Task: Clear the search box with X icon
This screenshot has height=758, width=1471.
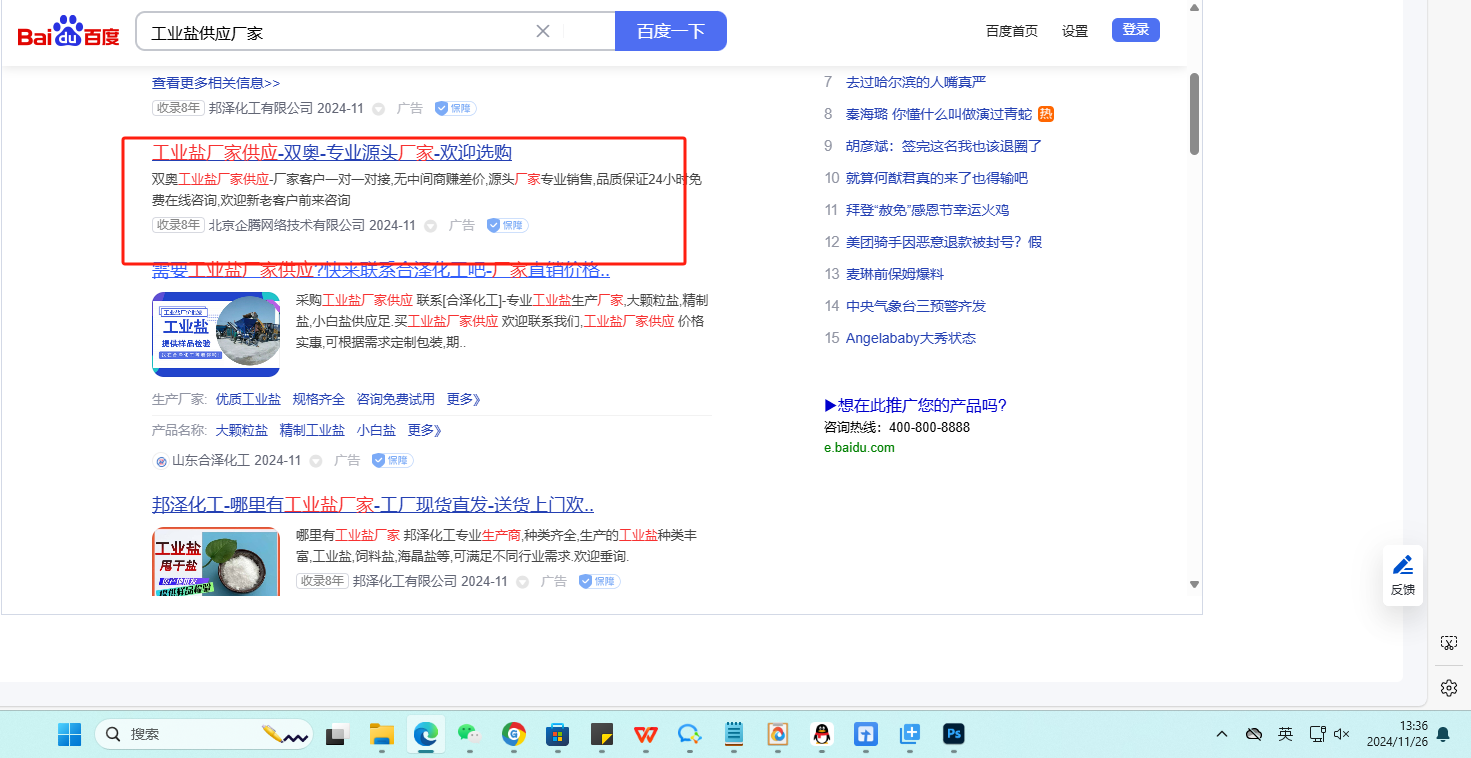Action: click(543, 31)
